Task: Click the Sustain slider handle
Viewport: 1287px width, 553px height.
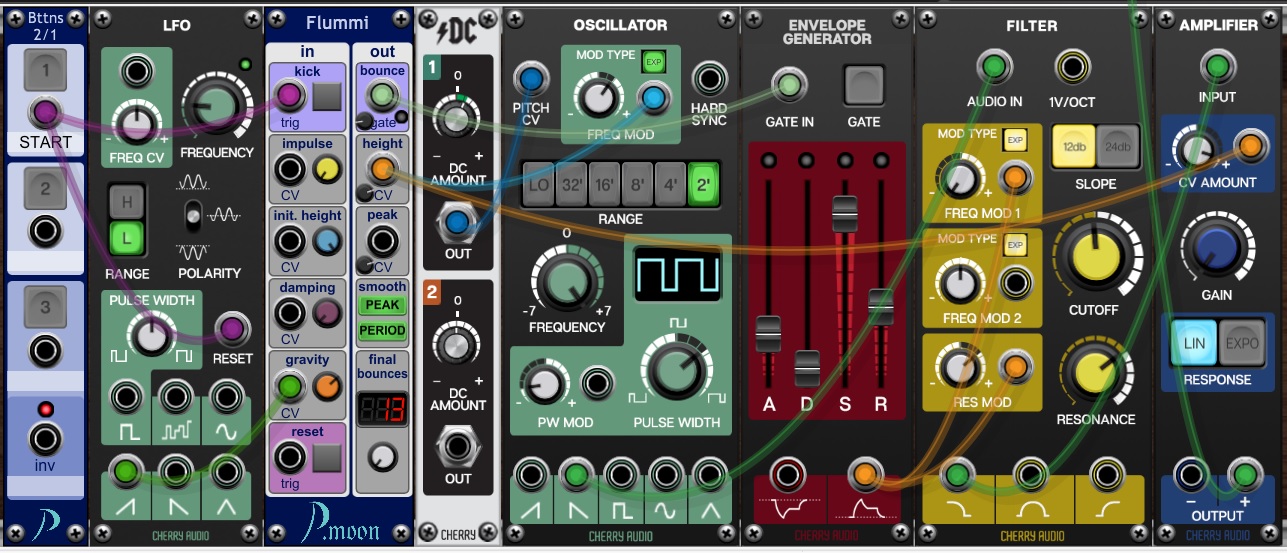Action: (845, 210)
